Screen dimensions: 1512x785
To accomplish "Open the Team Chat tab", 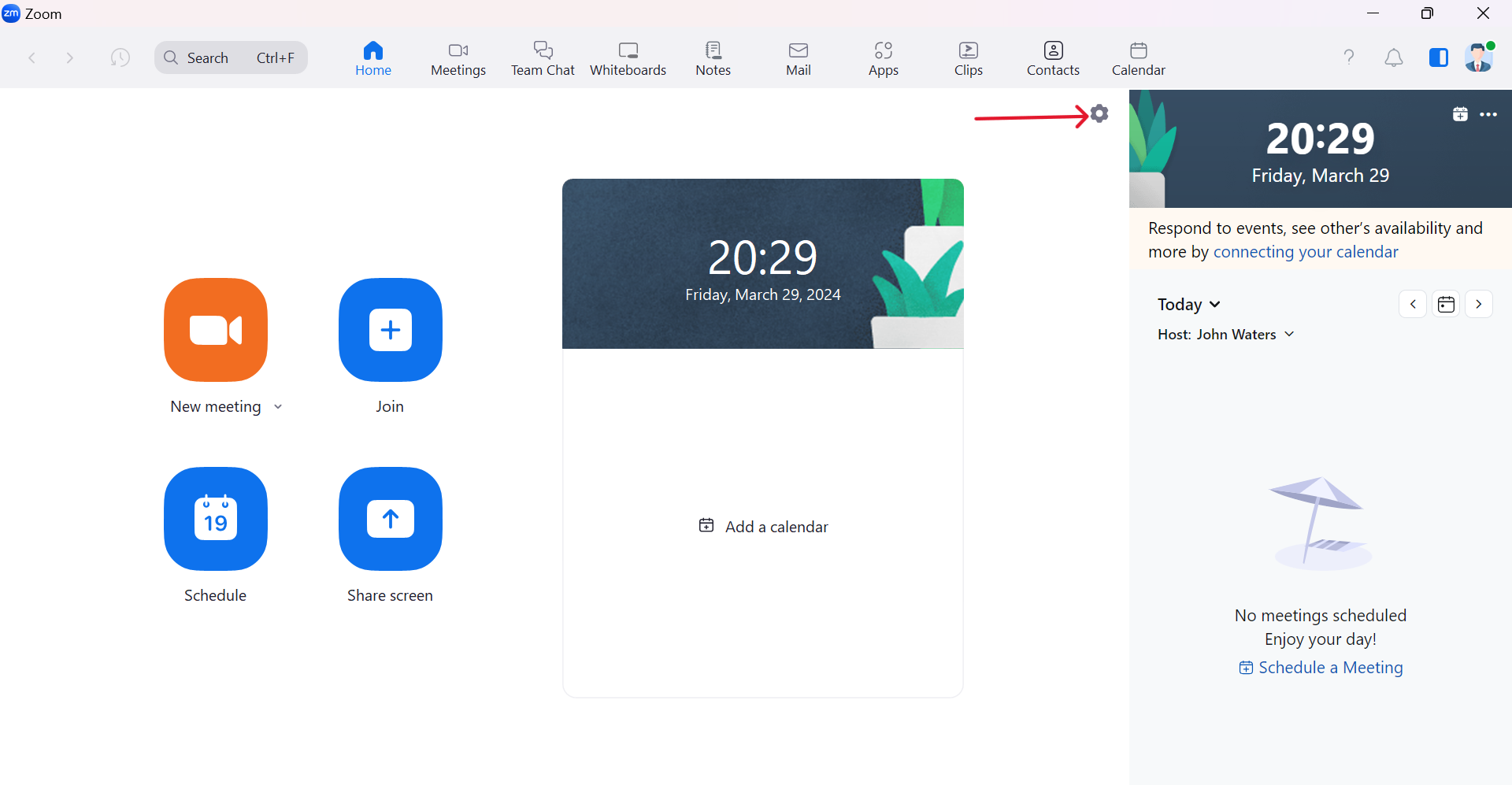I will pos(543,59).
